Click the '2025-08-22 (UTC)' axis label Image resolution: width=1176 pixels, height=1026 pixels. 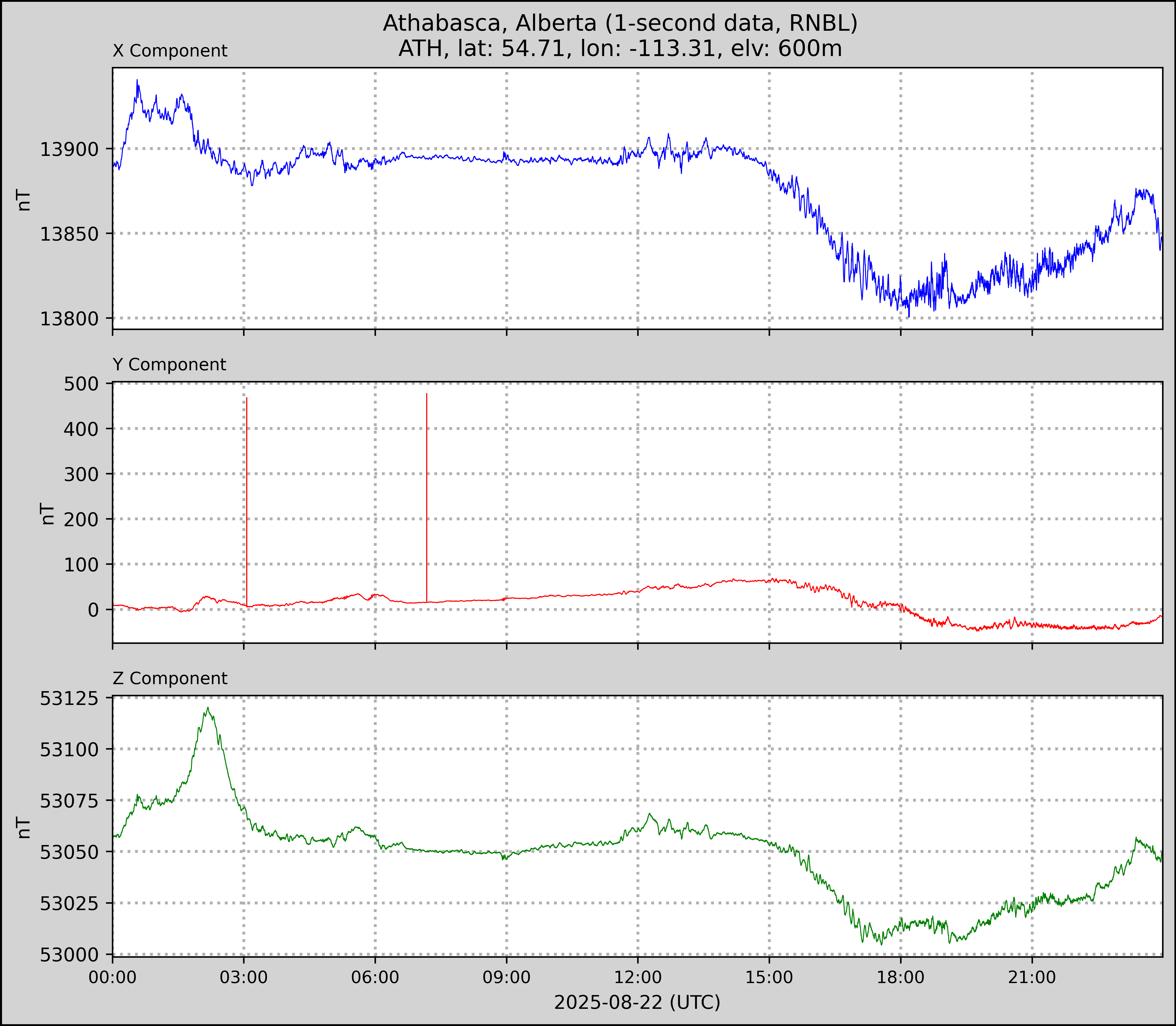(638, 1003)
